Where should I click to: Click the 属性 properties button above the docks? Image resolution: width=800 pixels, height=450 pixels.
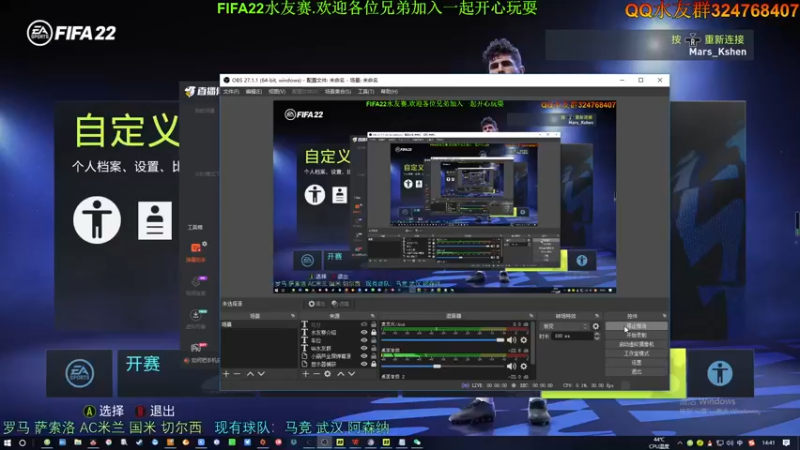coord(317,304)
